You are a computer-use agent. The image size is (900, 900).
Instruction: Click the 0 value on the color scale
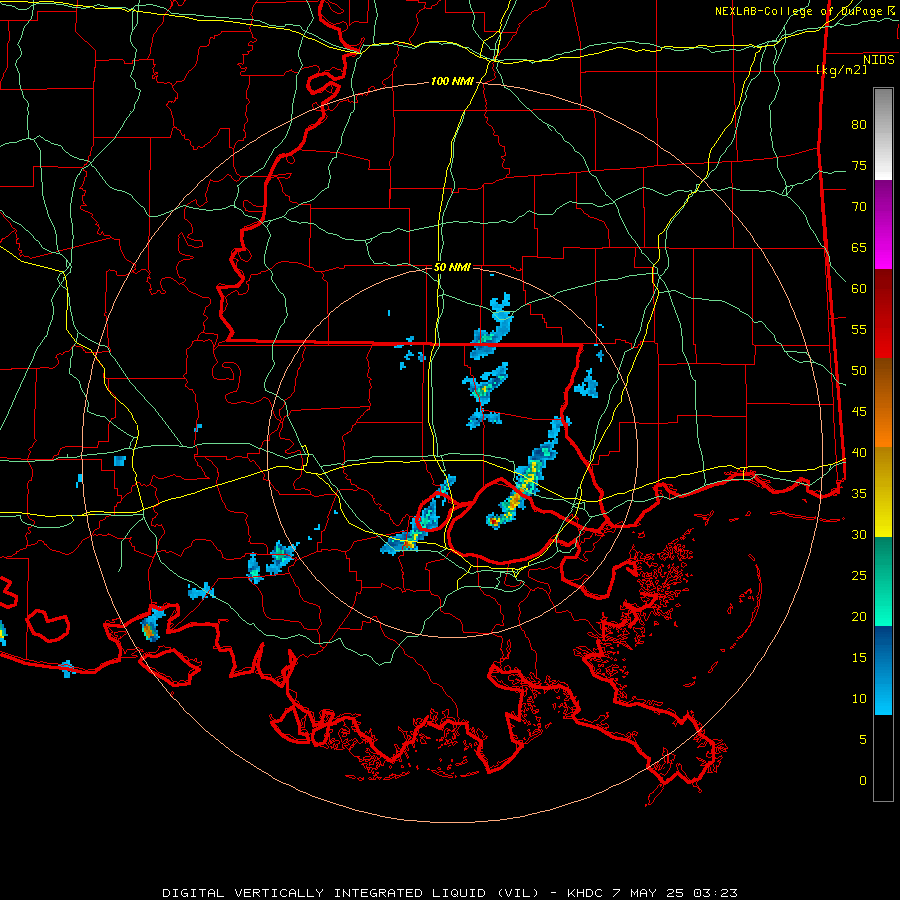click(x=863, y=781)
